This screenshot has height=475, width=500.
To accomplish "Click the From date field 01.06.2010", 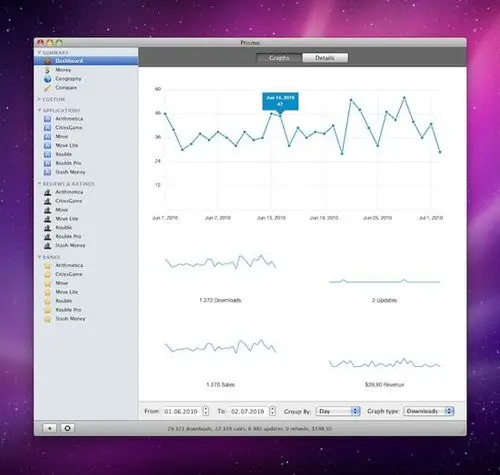I will [x=181, y=411].
